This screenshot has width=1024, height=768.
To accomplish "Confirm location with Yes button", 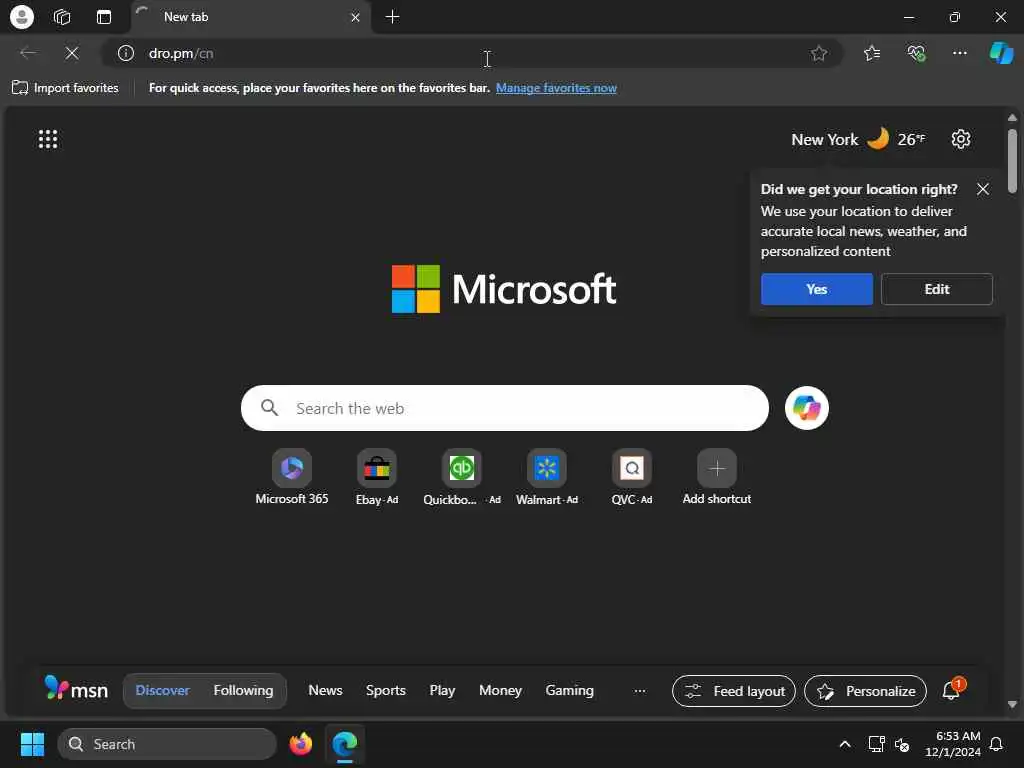I will 816,289.
